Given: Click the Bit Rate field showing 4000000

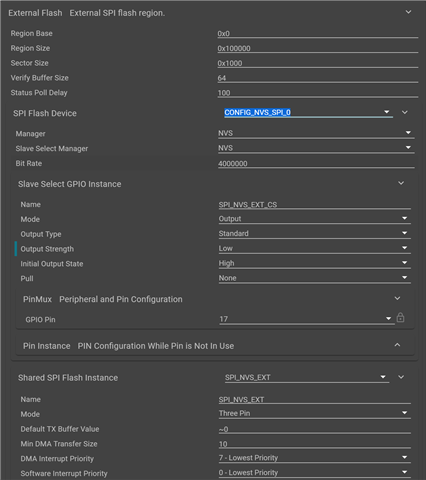Looking at the screenshot, I should coord(316,163).
